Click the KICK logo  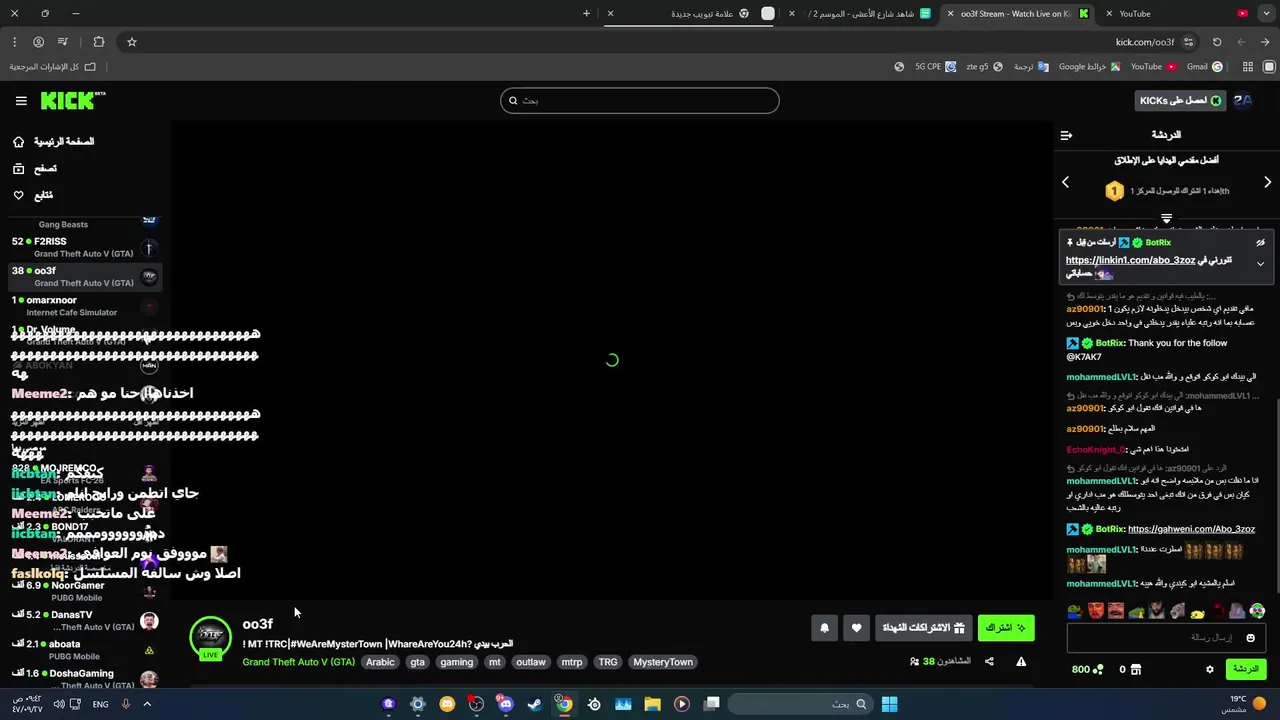click(x=72, y=100)
